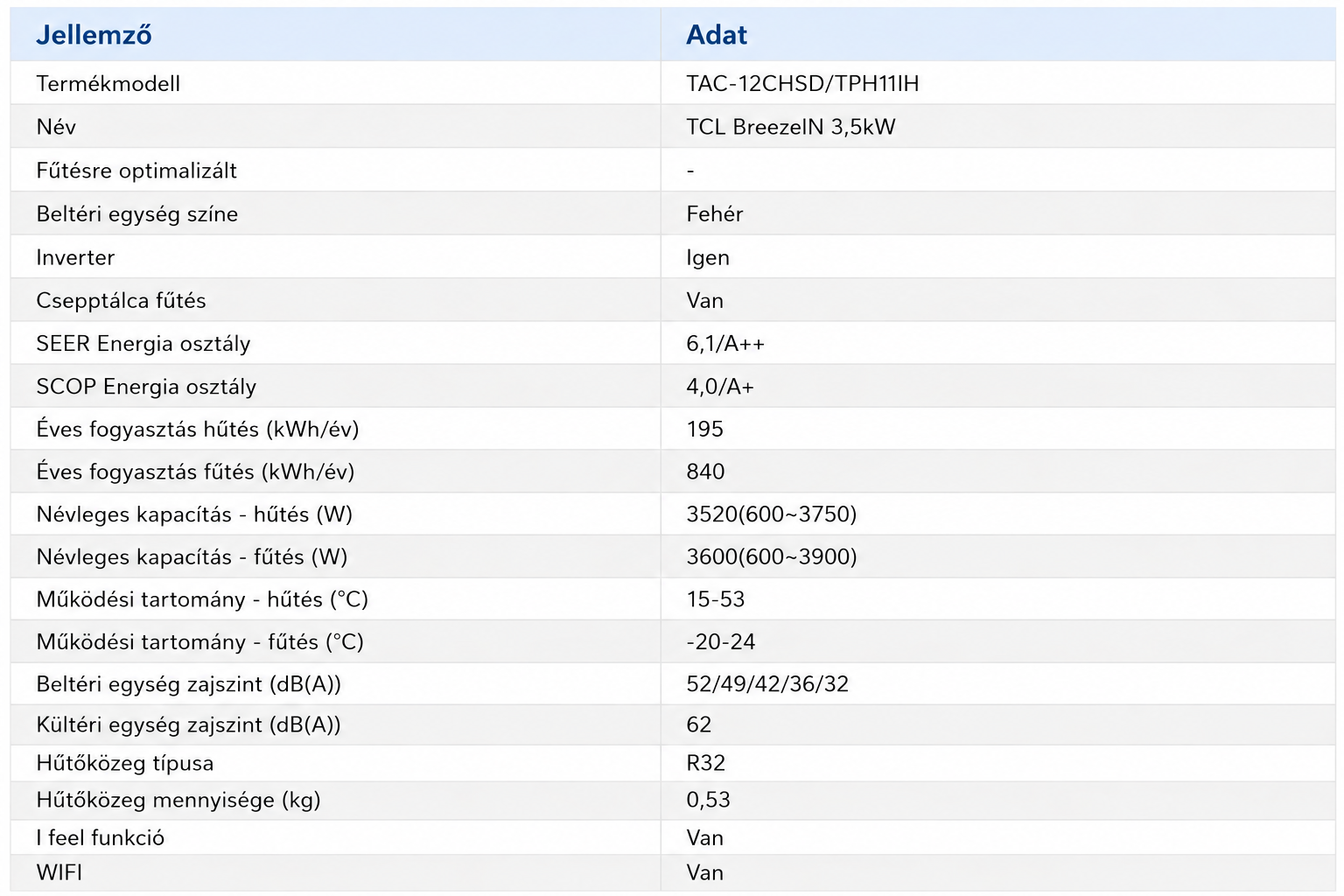Select 'Működési tartomány - hűtés (°C)' label
This screenshot has width=1344, height=896.
(x=202, y=599)
